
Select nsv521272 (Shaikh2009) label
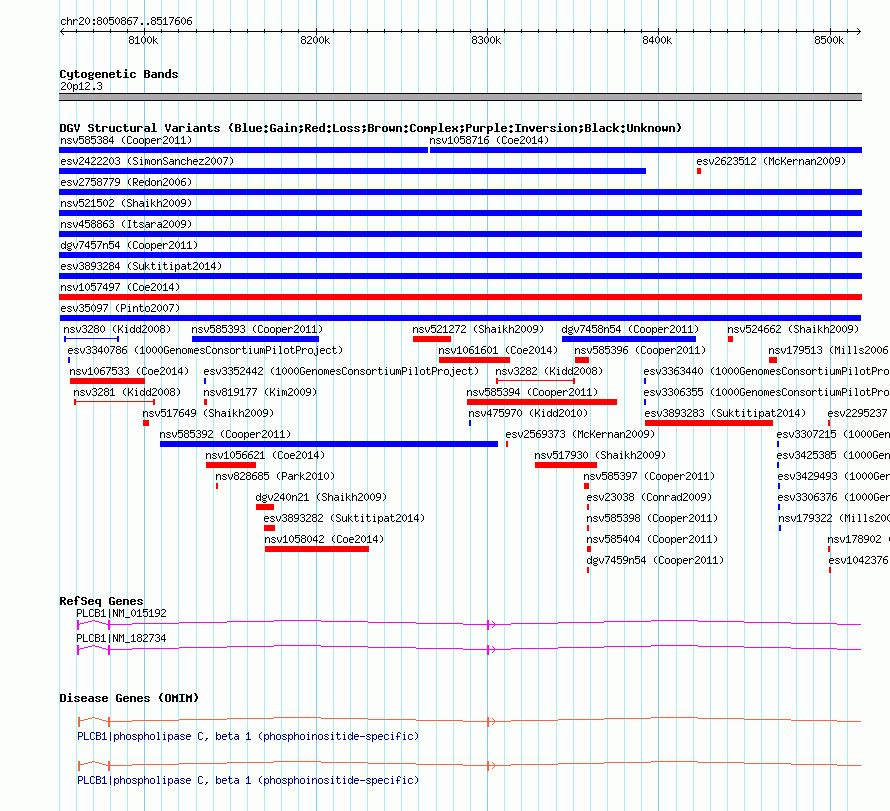(478, 329)
